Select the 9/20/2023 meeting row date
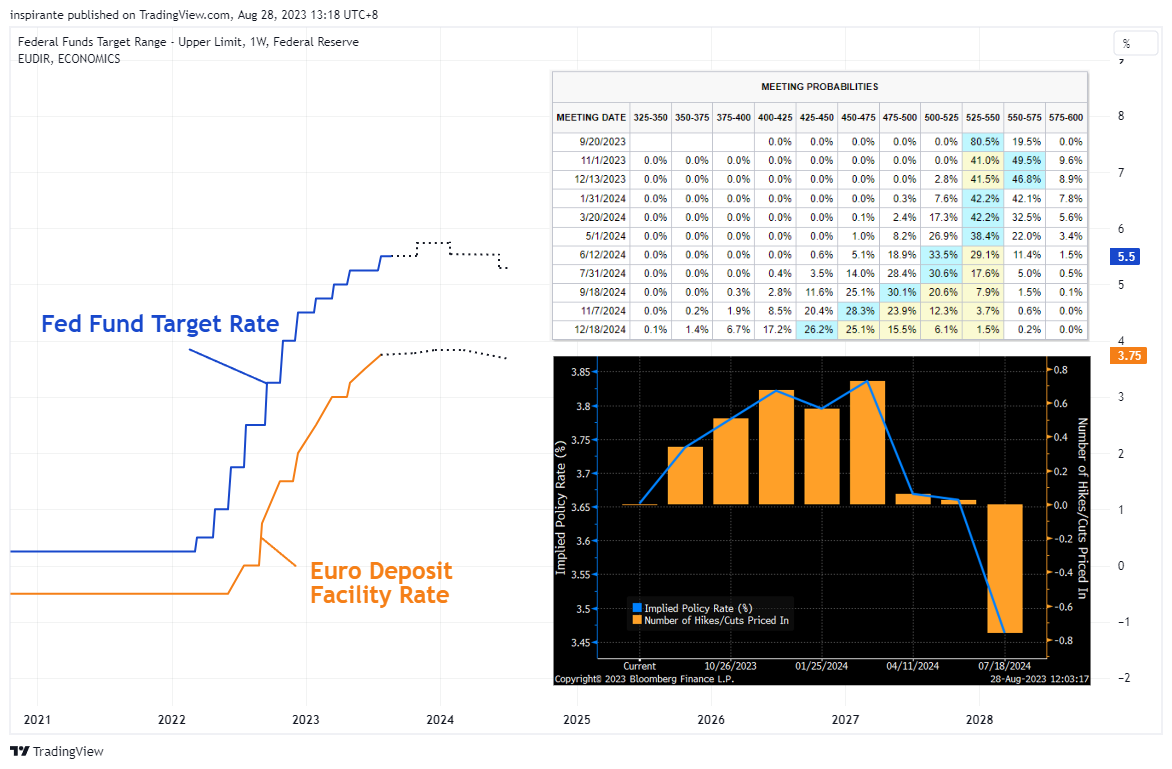The image size is (1172, 769). coord(602,141)
